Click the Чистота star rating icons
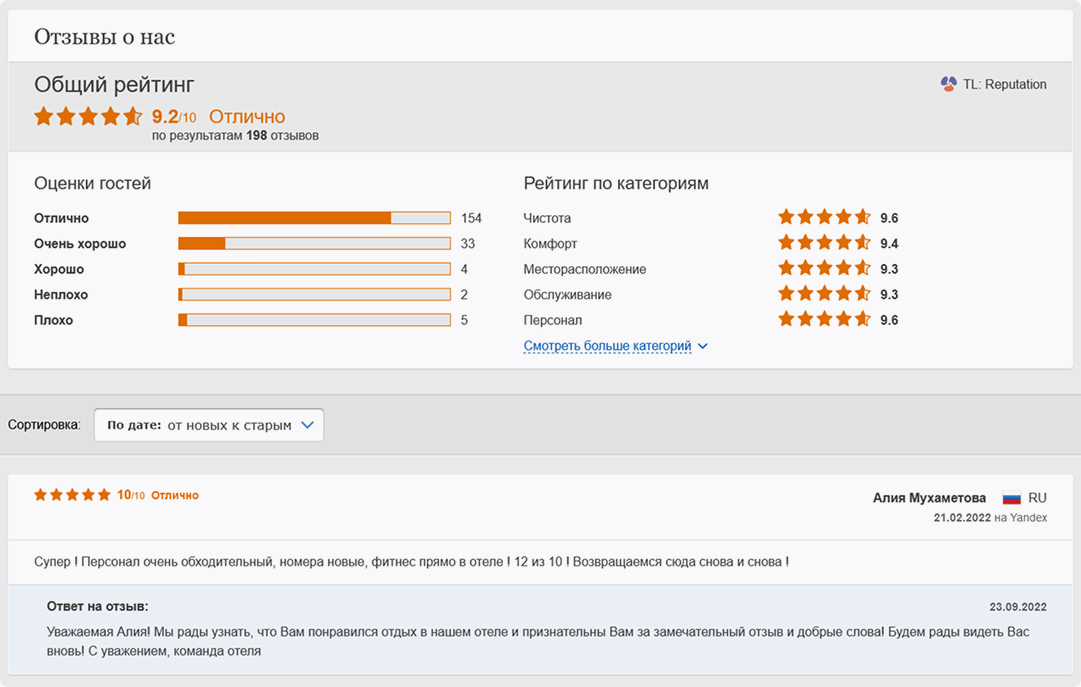The height and width of the screenshot is (687, 1081). pyautogui.click(x=825, y=218)
